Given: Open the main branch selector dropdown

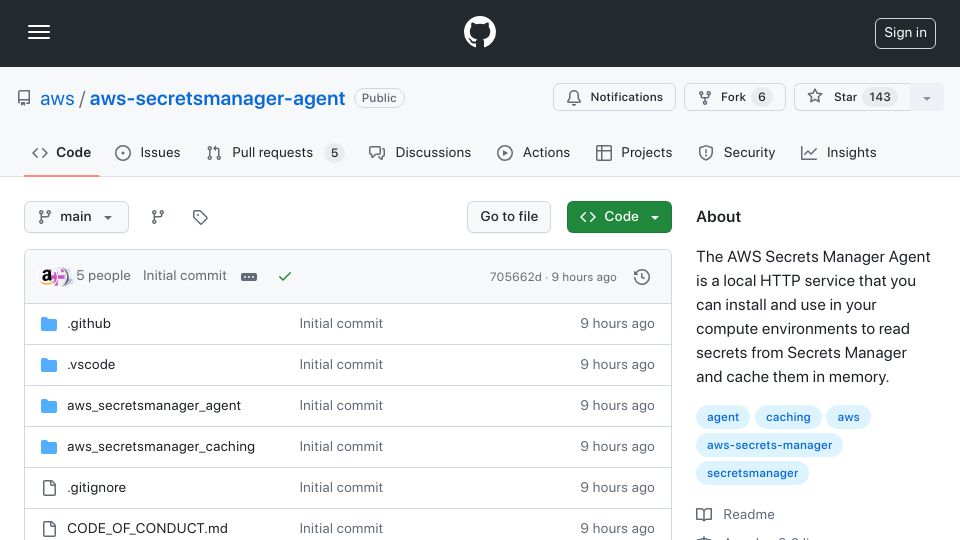Looking at the screenshot, I should coord(77,217).
